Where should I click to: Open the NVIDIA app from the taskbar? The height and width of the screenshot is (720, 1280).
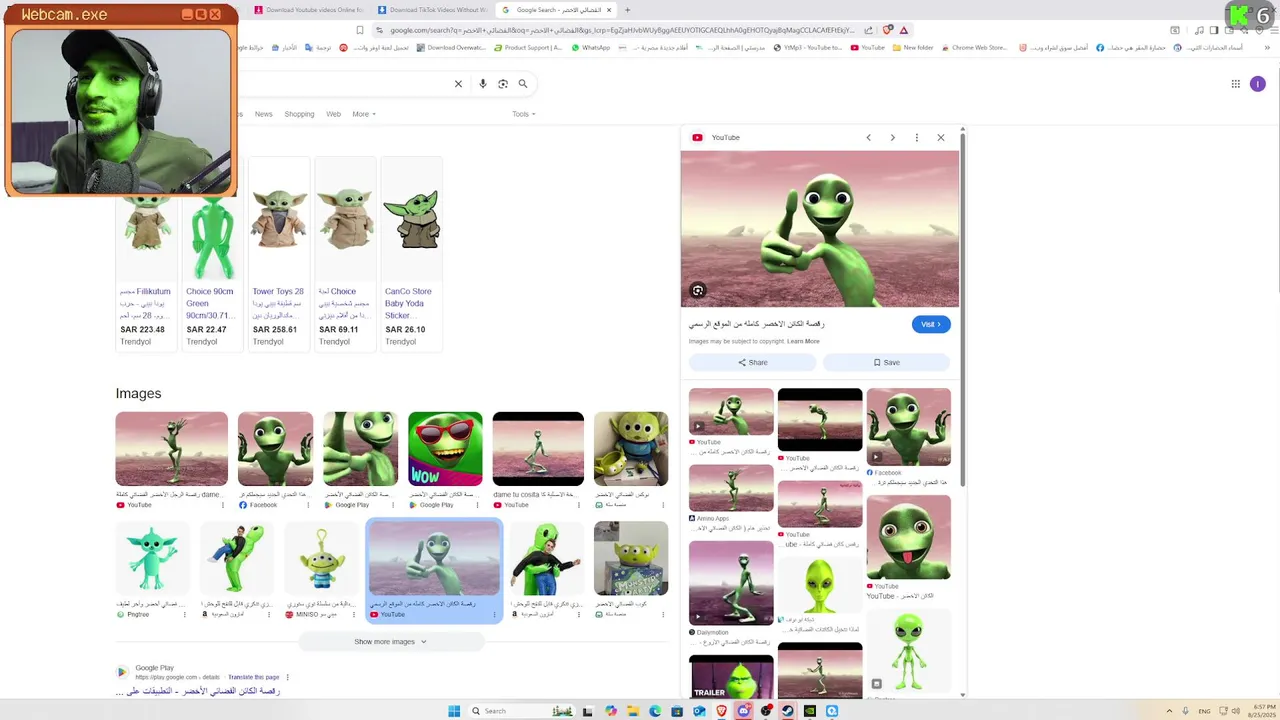click(x=810, y=711)
